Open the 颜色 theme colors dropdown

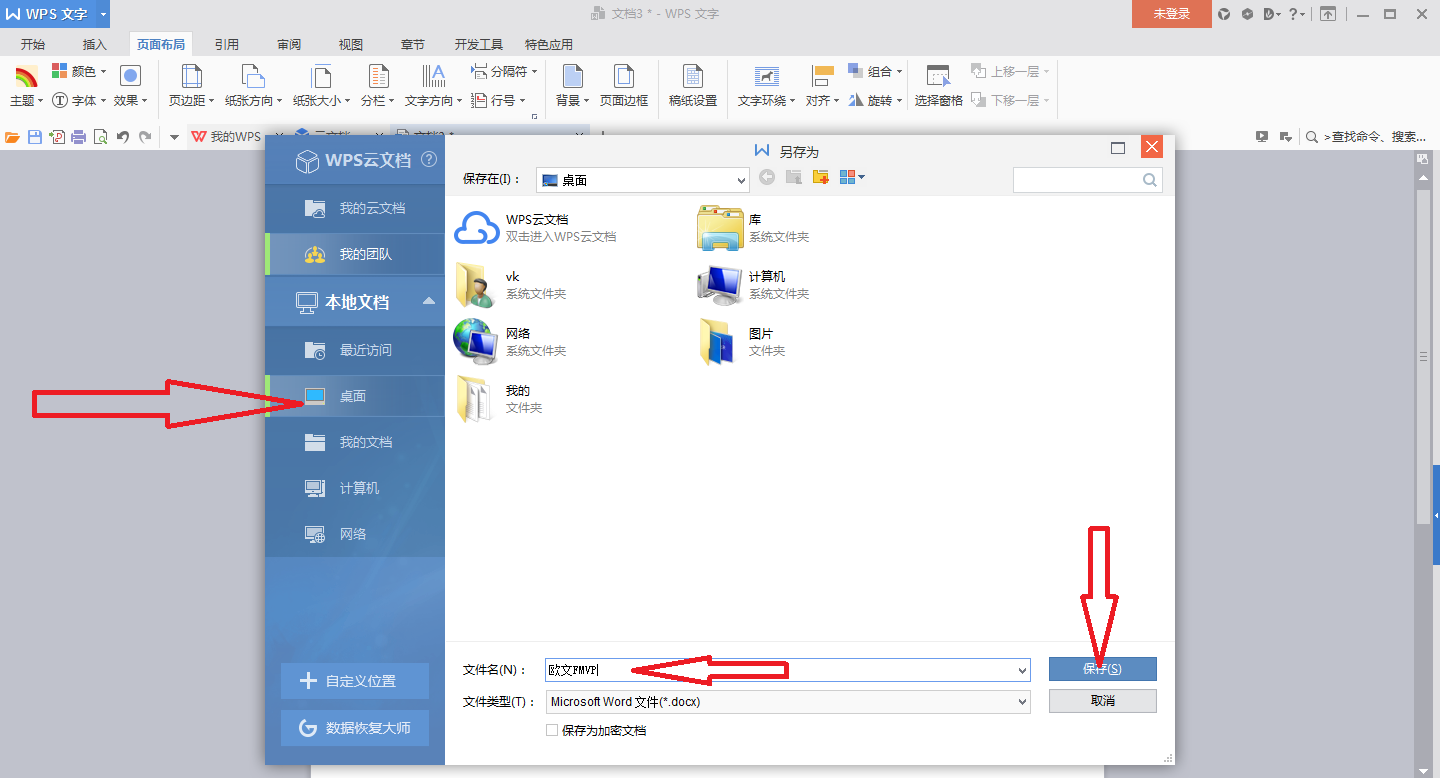pyautogui.click(x=79, y=72)
